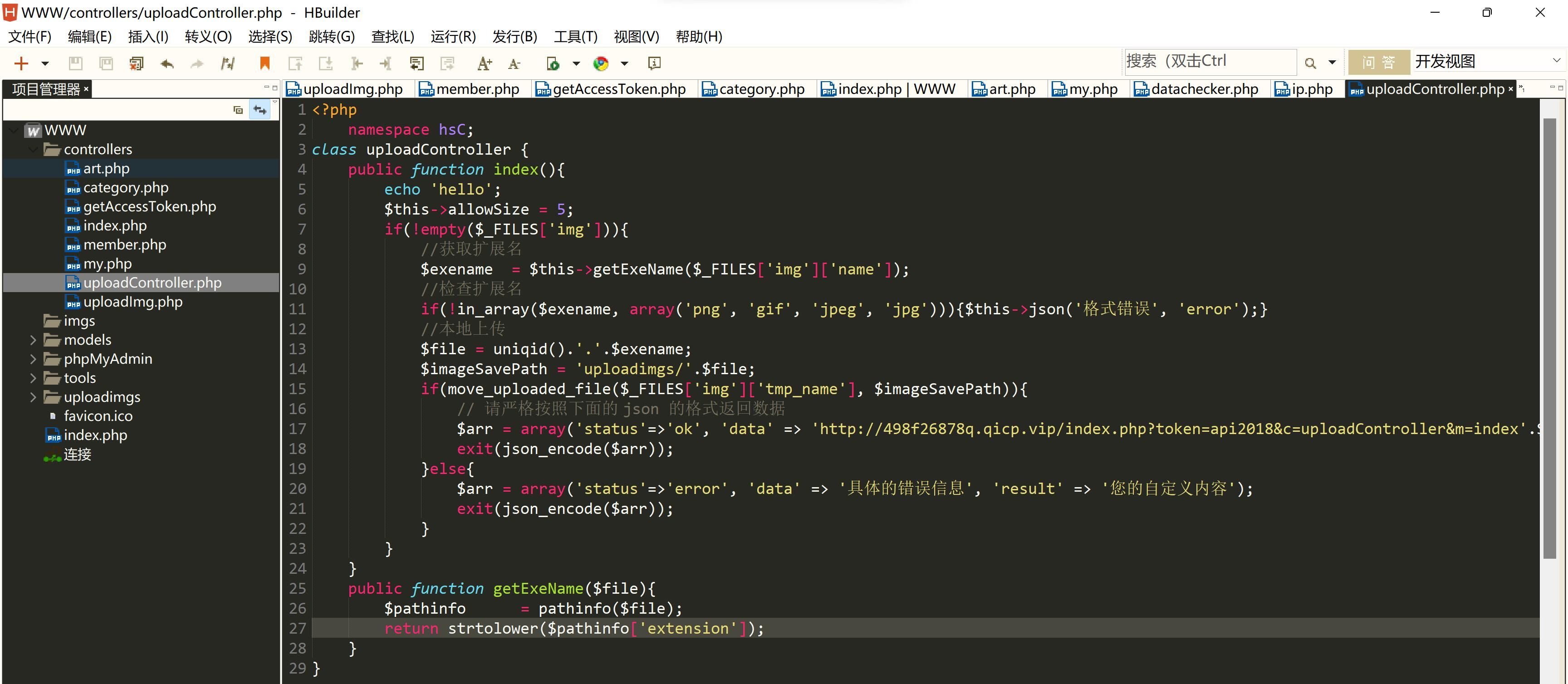Click the undo arrow toolbar icon
Screen dimensions: 1568x684
click(167, 64)
